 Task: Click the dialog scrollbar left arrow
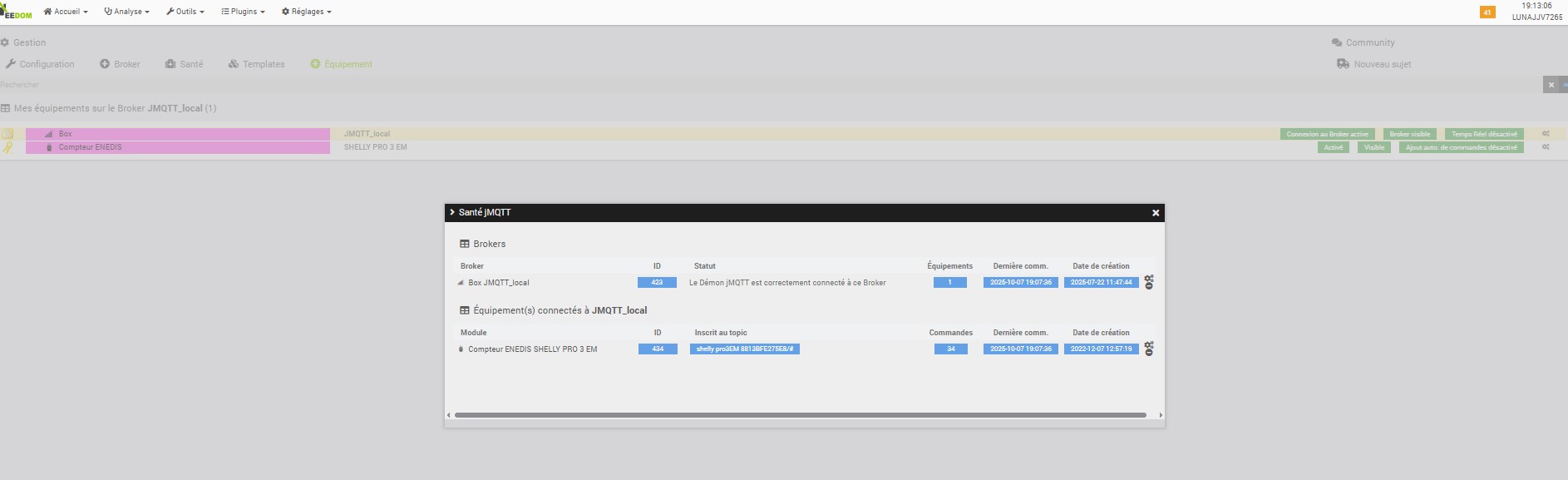pos(449,415)
